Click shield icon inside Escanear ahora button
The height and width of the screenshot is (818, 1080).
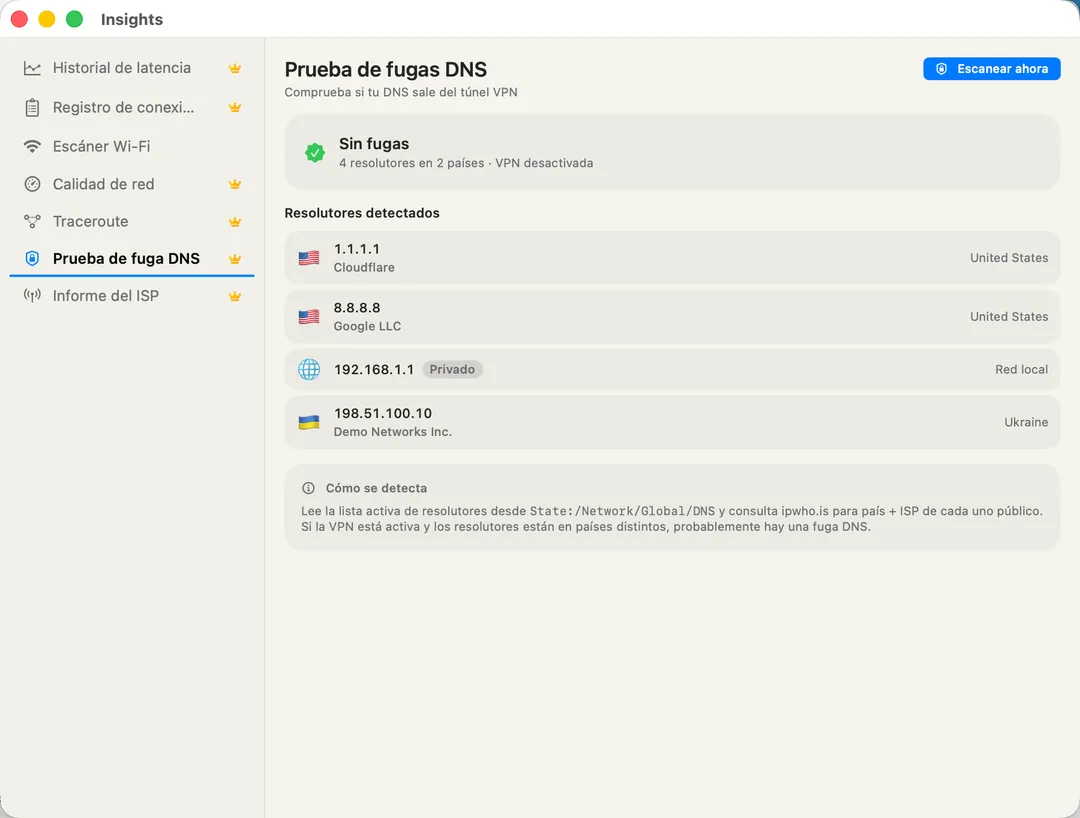pos(942,69)
